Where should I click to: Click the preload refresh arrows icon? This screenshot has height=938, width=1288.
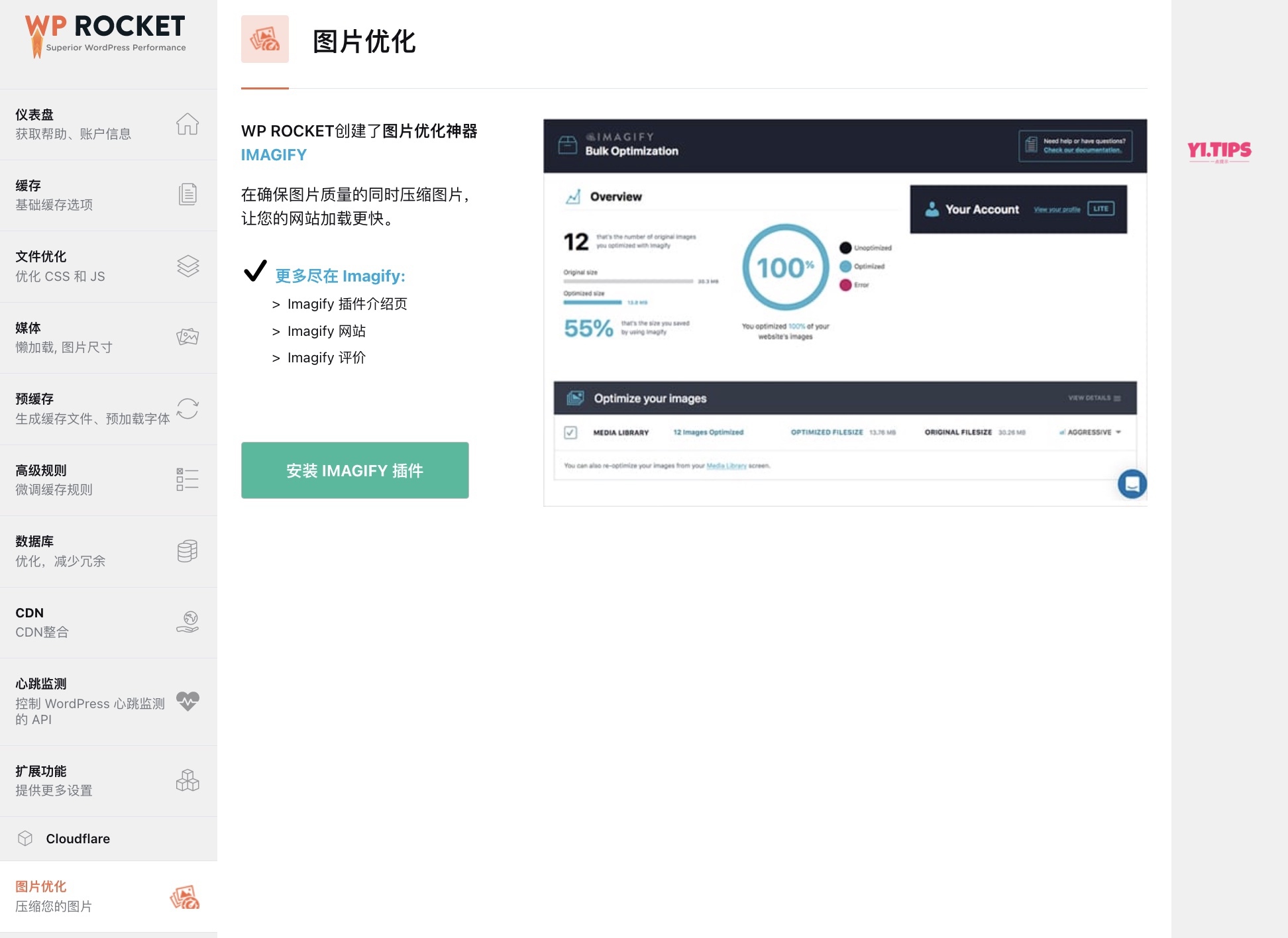click(188, 409)
